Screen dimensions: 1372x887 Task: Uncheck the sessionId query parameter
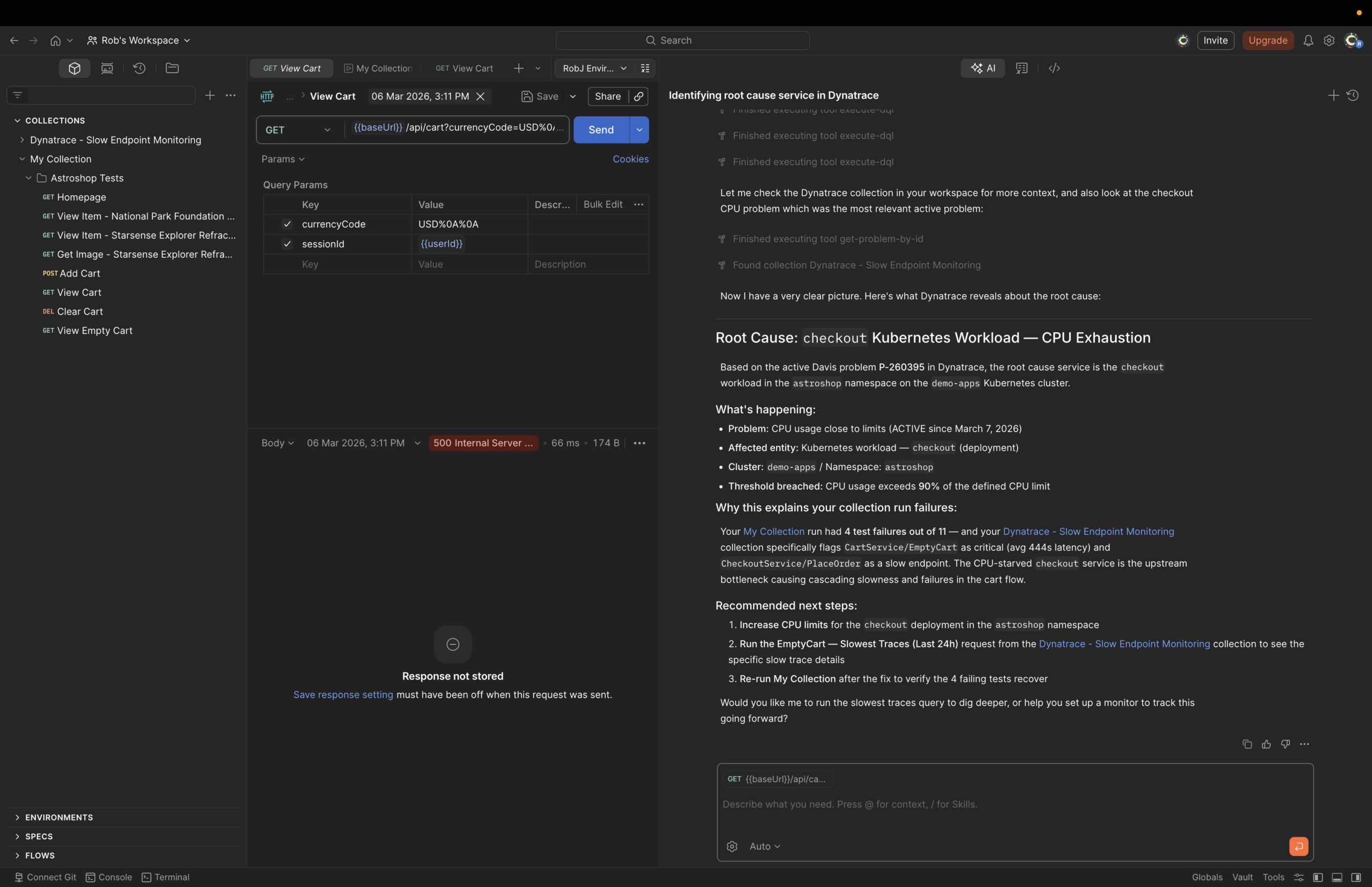(x=287, y=244)
